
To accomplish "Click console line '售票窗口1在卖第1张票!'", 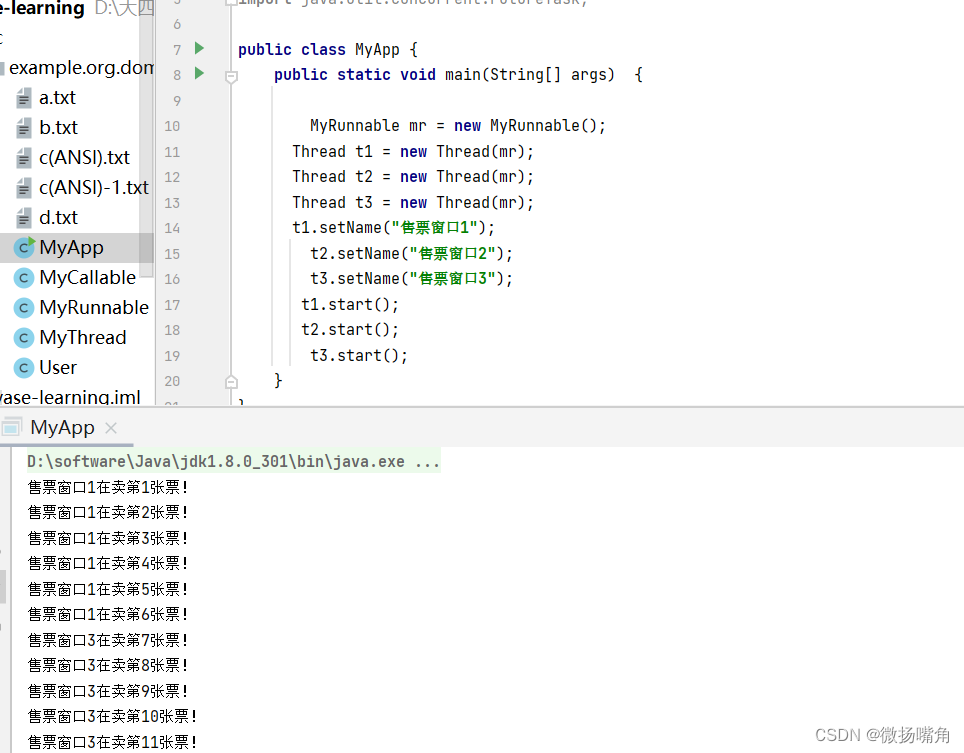I will [x=108, y=487].
